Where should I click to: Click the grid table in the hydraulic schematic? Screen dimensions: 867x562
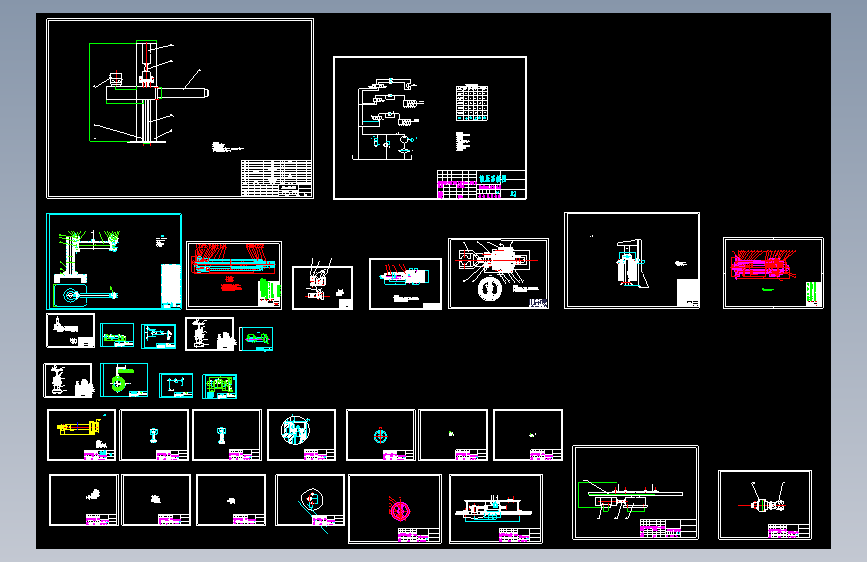472,103
